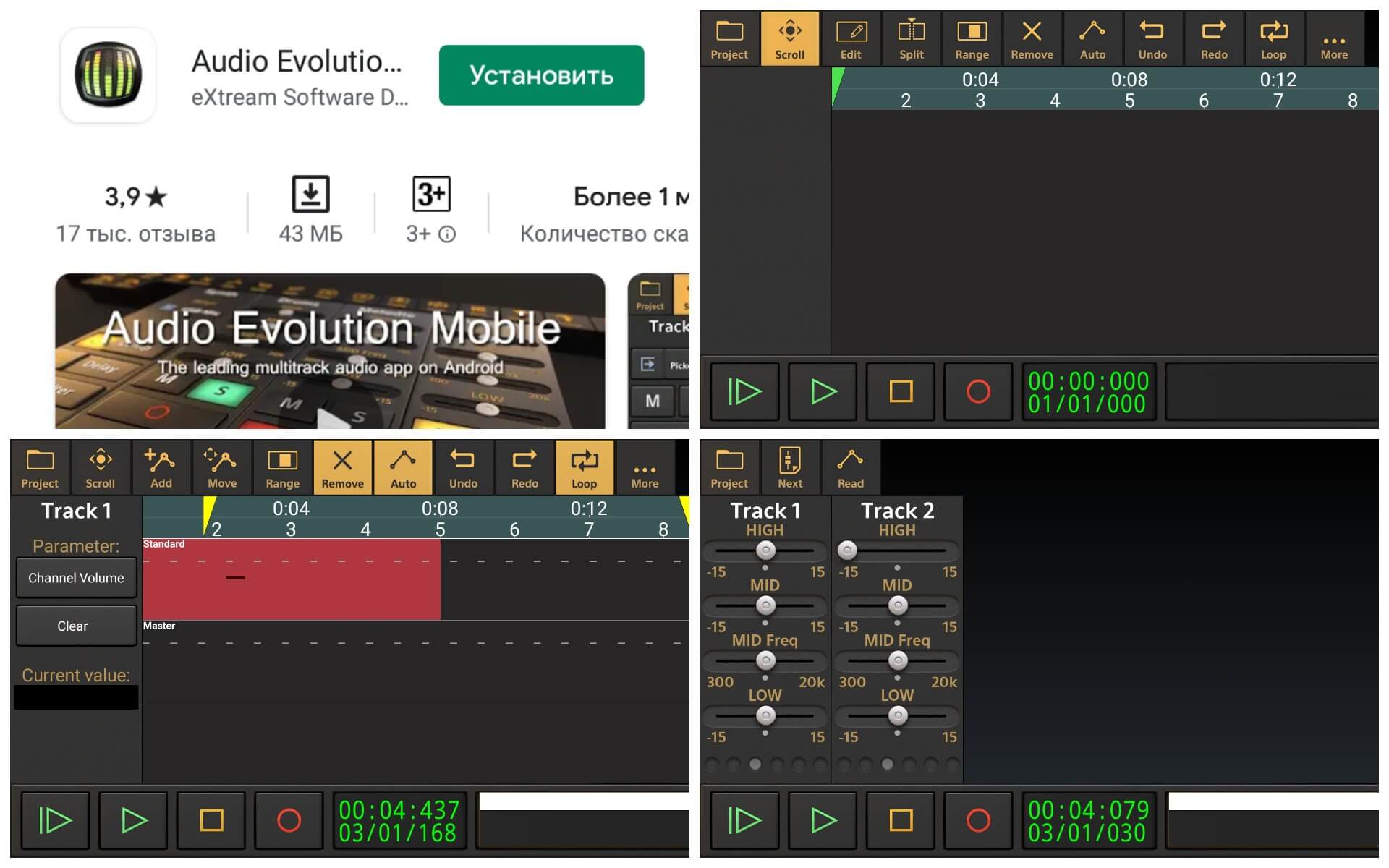
Task: Adjust Track 1 LOW EQ slider
Action: tap(765, 716)
